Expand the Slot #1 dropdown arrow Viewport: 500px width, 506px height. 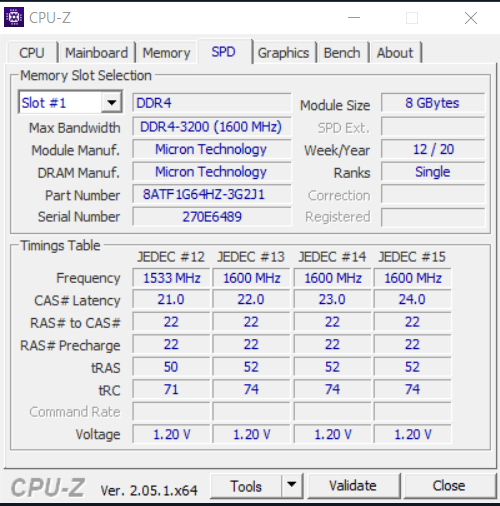coord(111,102)
